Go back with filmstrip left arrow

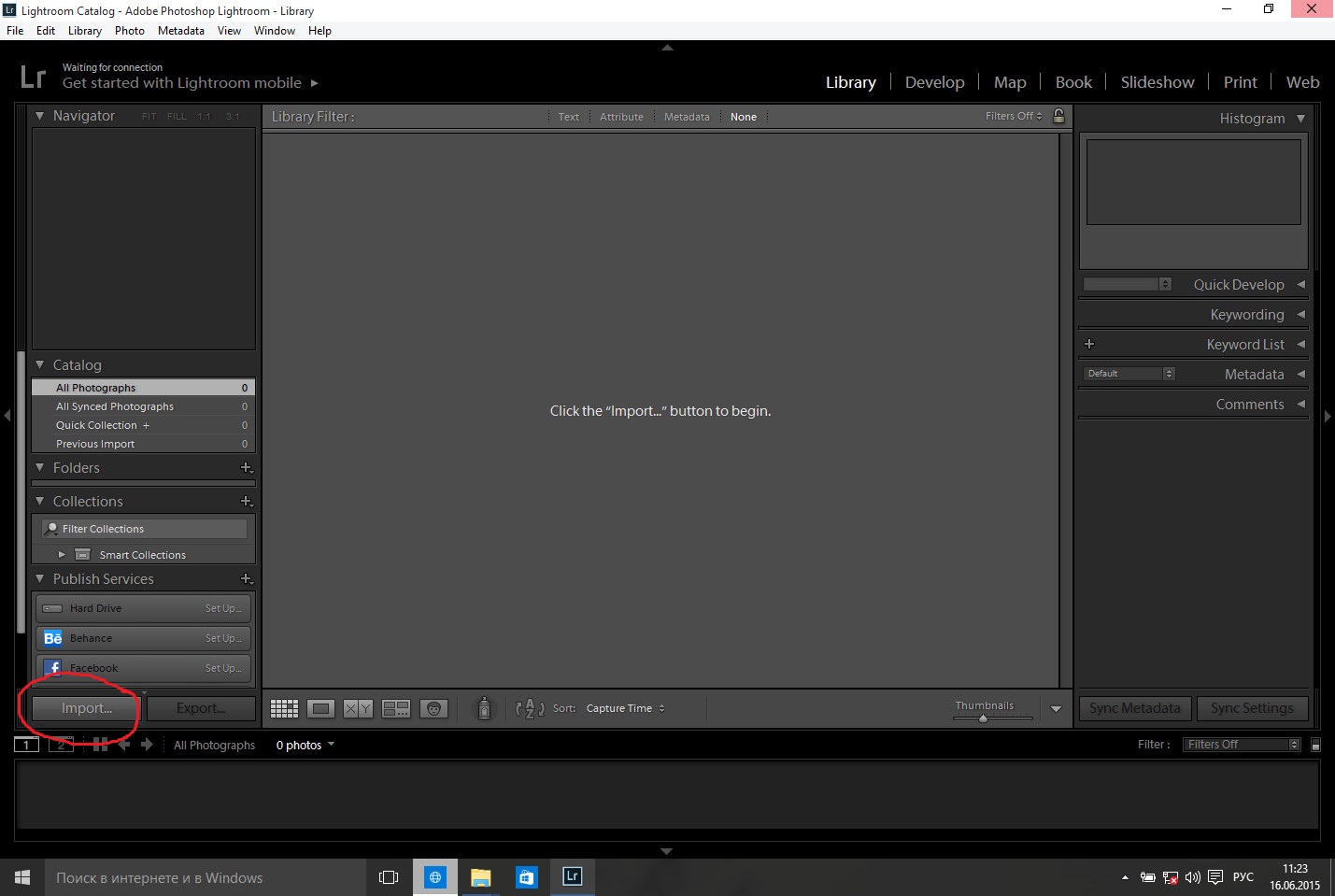123,745
